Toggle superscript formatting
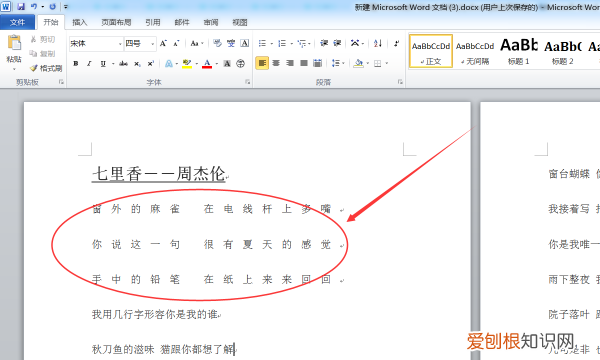Viewport: 600px width, 360px height. pos(151,64)
